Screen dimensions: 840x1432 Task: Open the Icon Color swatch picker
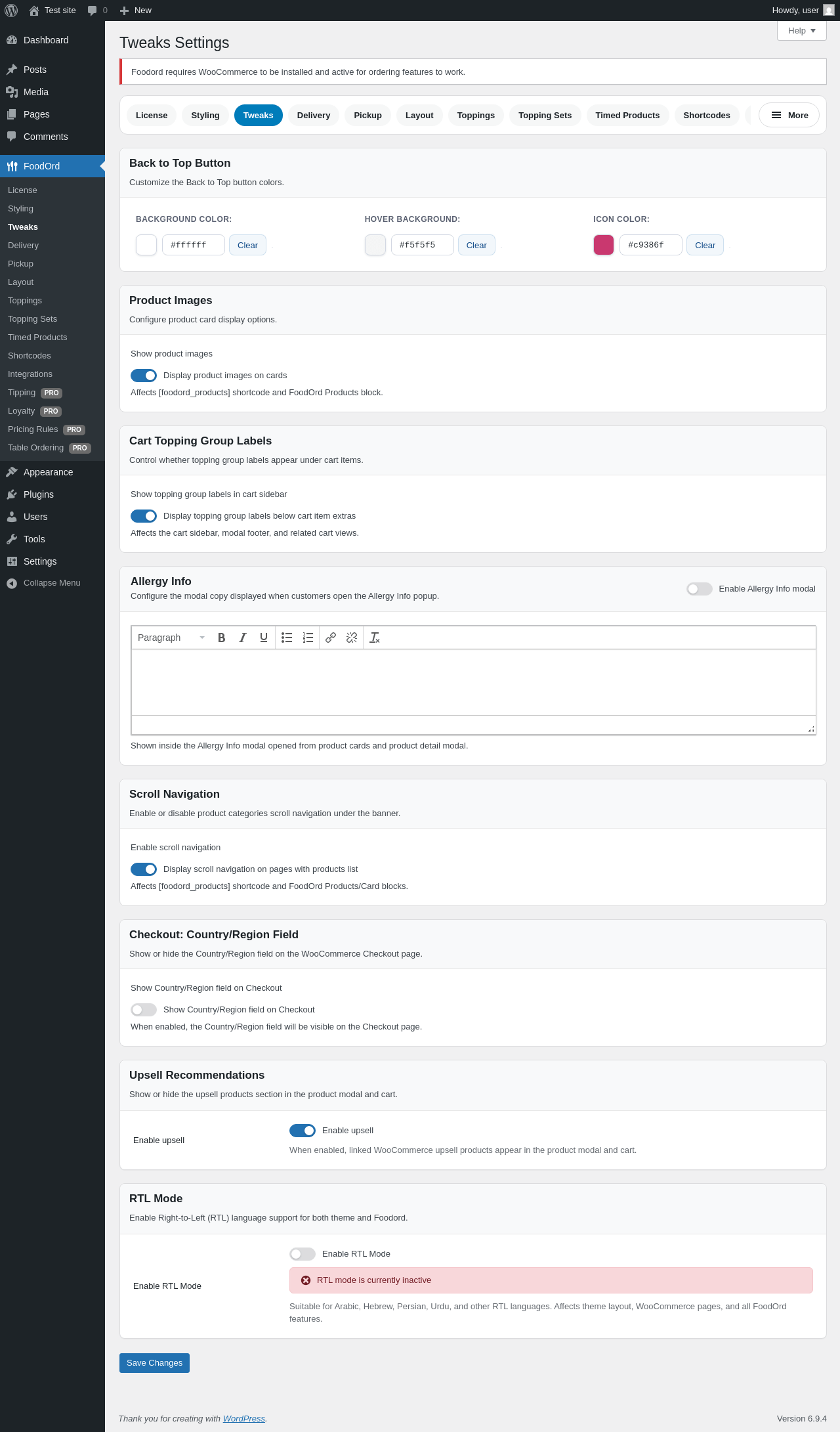pyautogui.click(x=604, y=245)
